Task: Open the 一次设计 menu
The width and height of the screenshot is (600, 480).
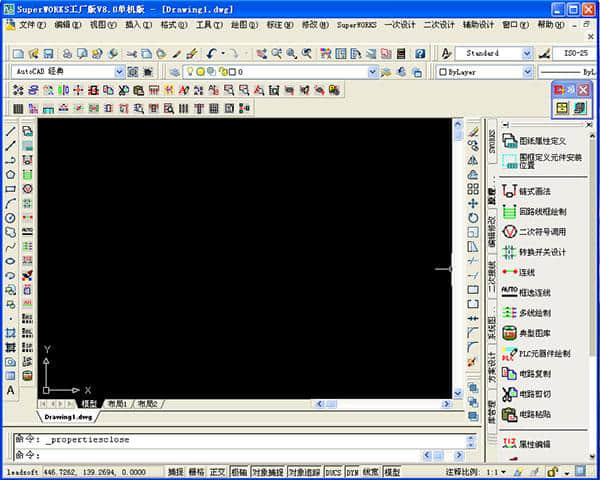Action: pos(399,24)
